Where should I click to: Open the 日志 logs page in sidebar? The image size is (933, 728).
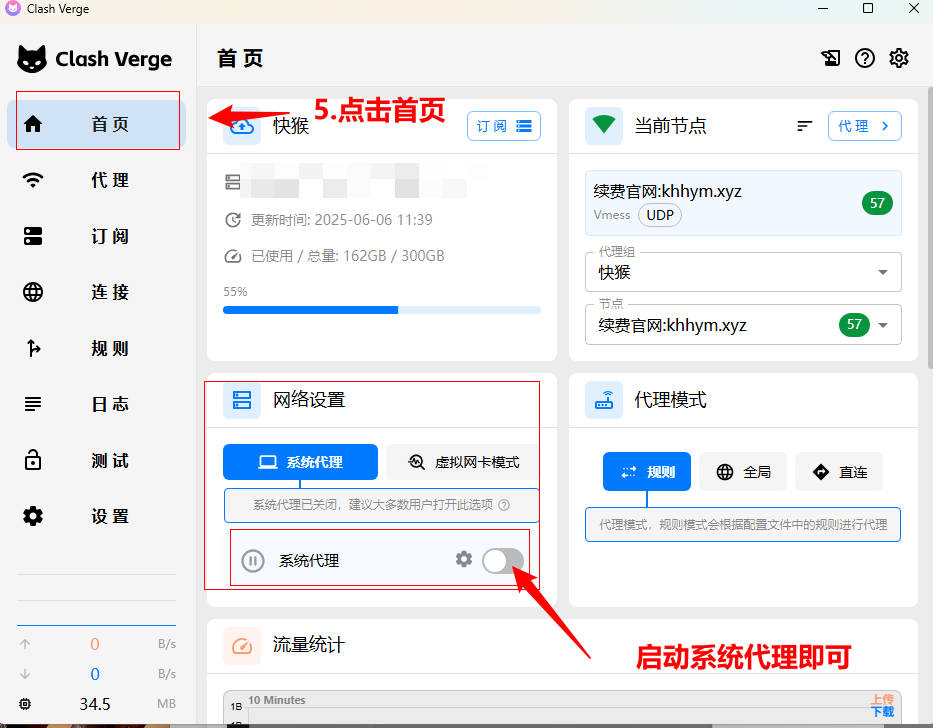[x=96, y=404]
